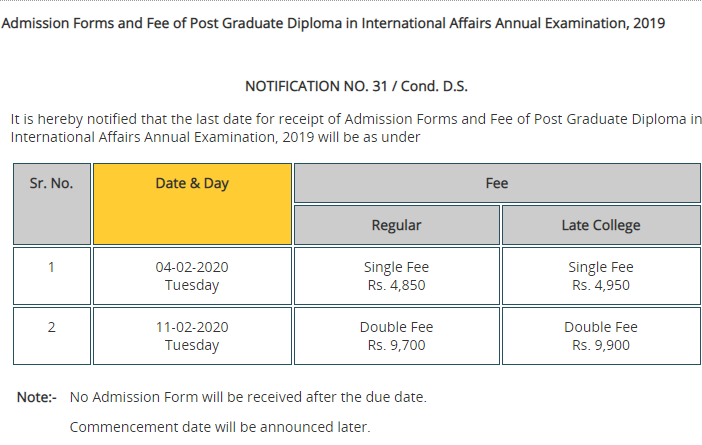Select serial number 1 cell
This screenshot has width=702, height=445.
pos(52,276)
